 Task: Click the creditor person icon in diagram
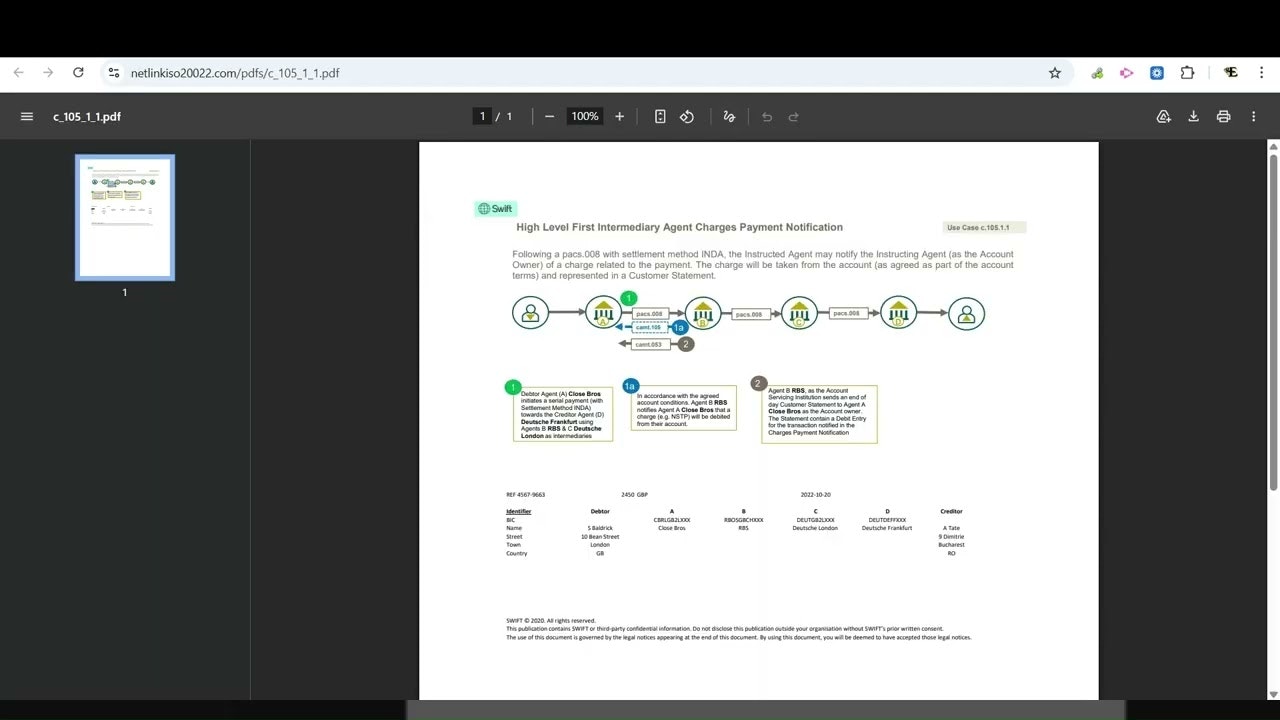pos(966,313)
